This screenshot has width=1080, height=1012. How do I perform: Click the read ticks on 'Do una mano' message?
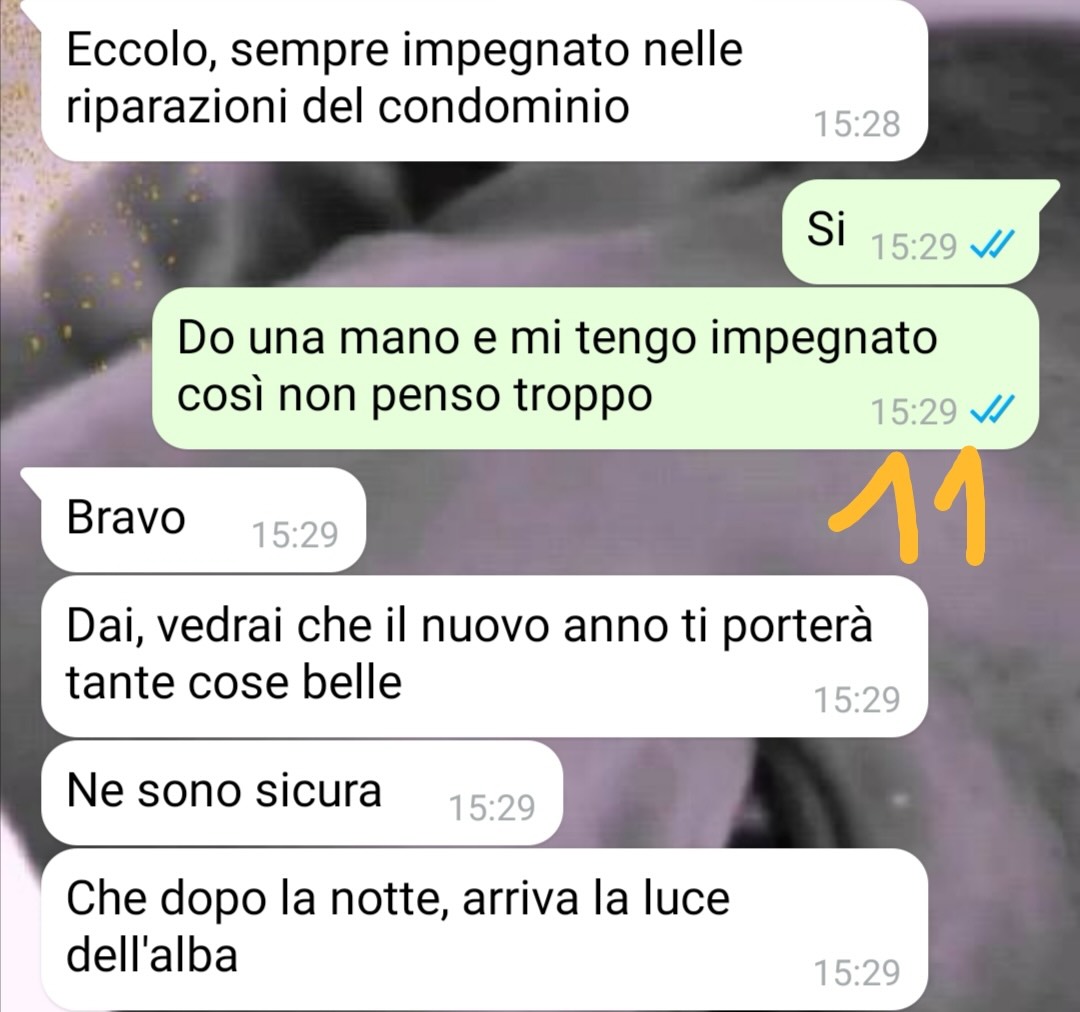point(992,410)
